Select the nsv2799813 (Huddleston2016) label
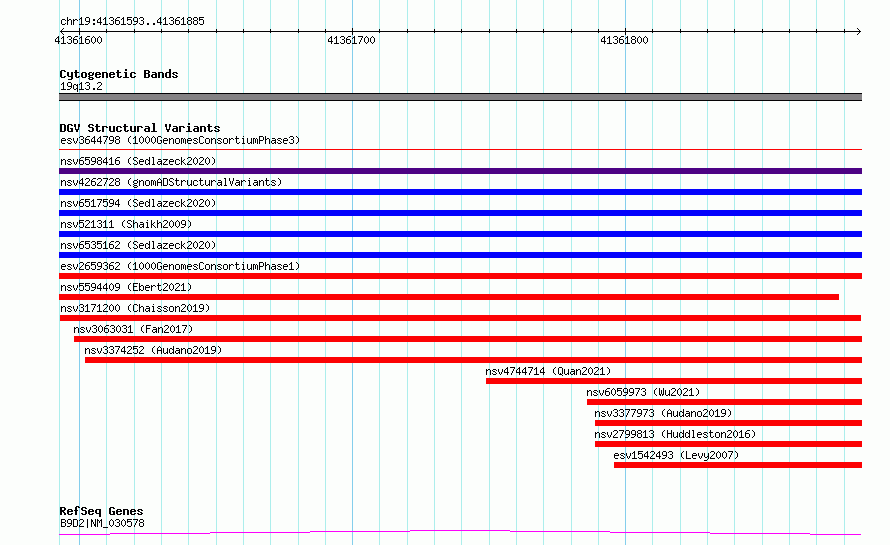 coord(675,434)
